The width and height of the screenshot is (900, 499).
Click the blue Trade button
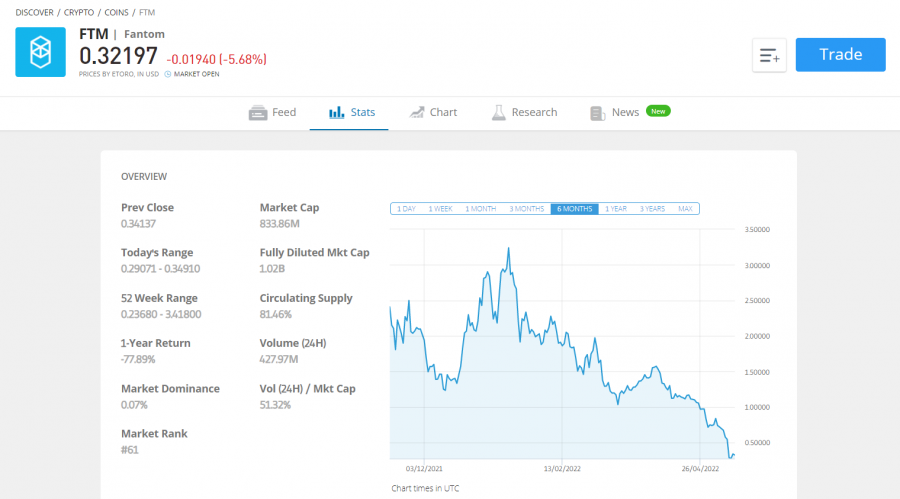coord(840,55)
